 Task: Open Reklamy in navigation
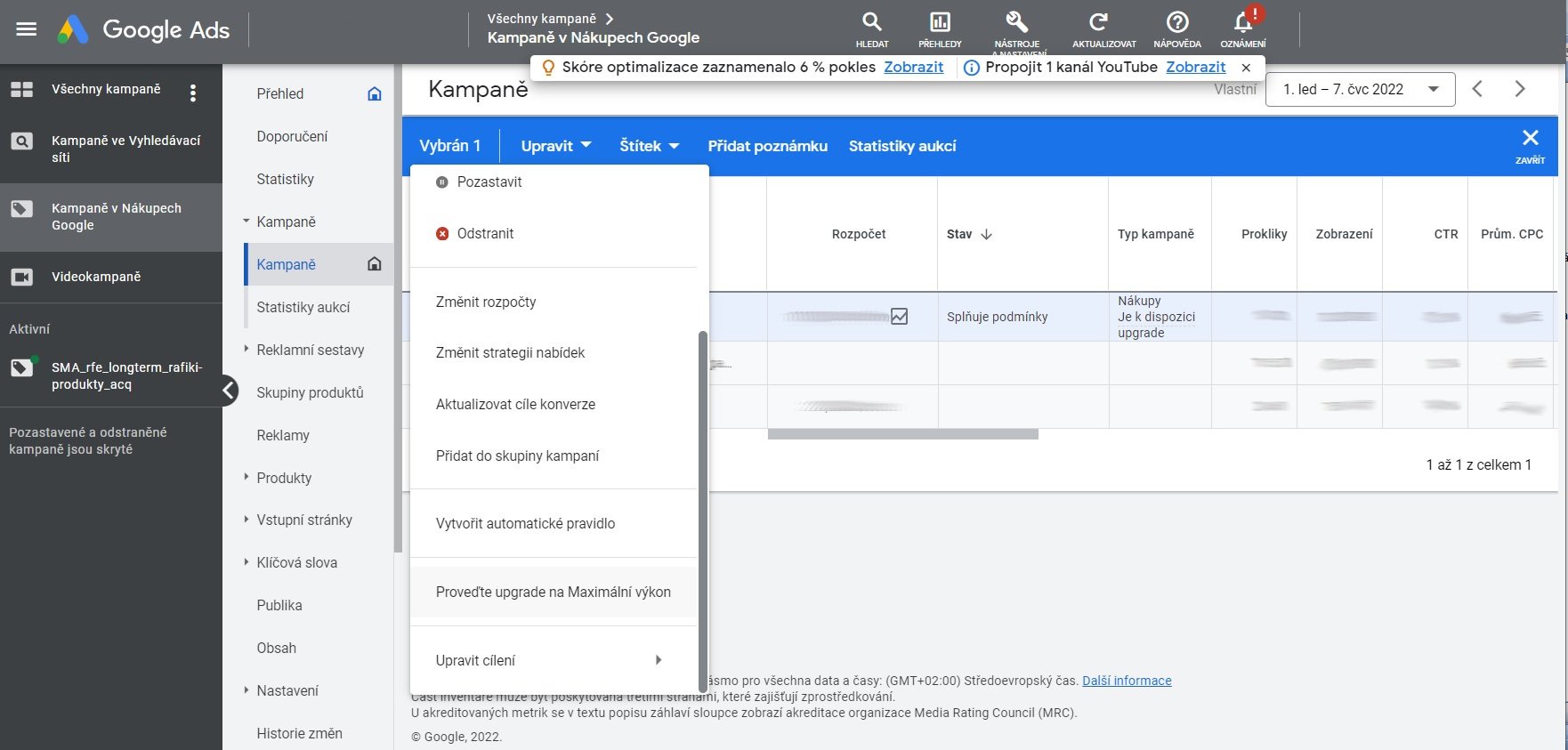pyautogui.click(x=283, y=435)
